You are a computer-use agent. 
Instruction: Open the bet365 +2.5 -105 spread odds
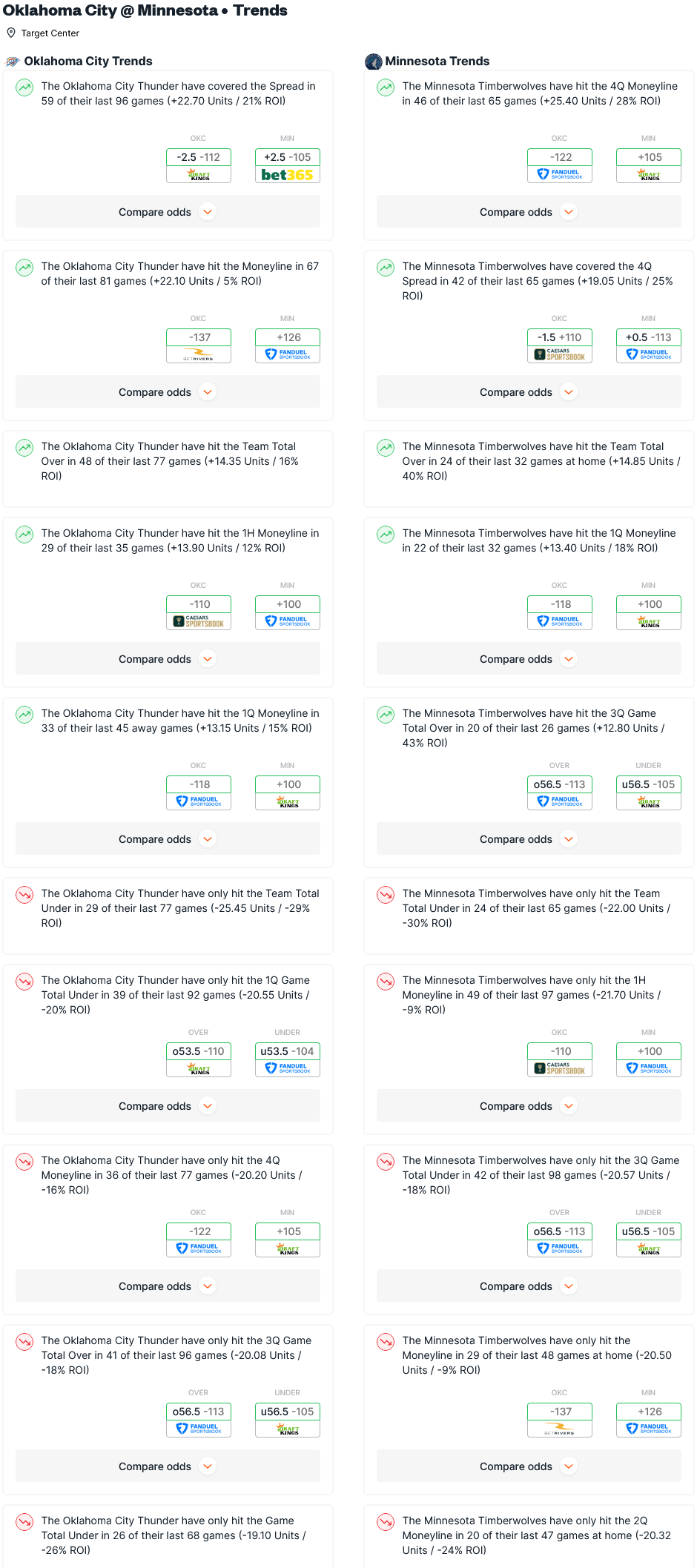click(288, 166)
